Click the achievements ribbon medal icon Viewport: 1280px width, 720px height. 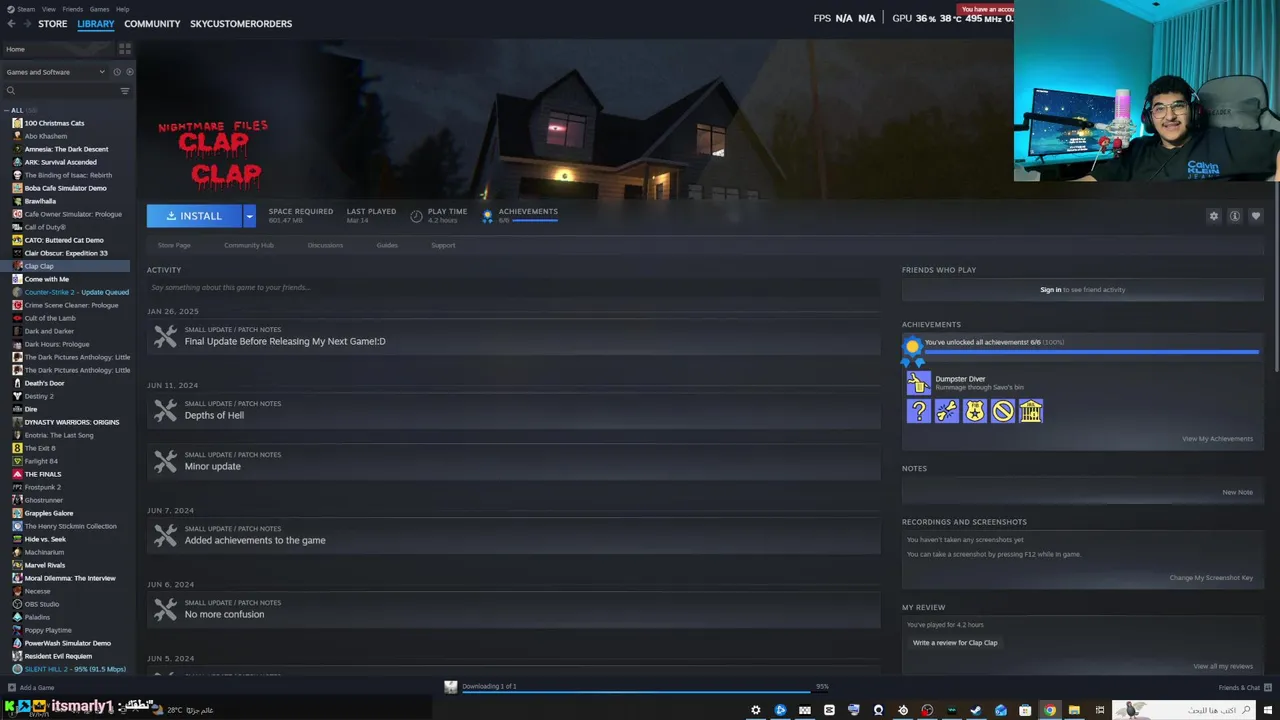[x=912, y=349]
